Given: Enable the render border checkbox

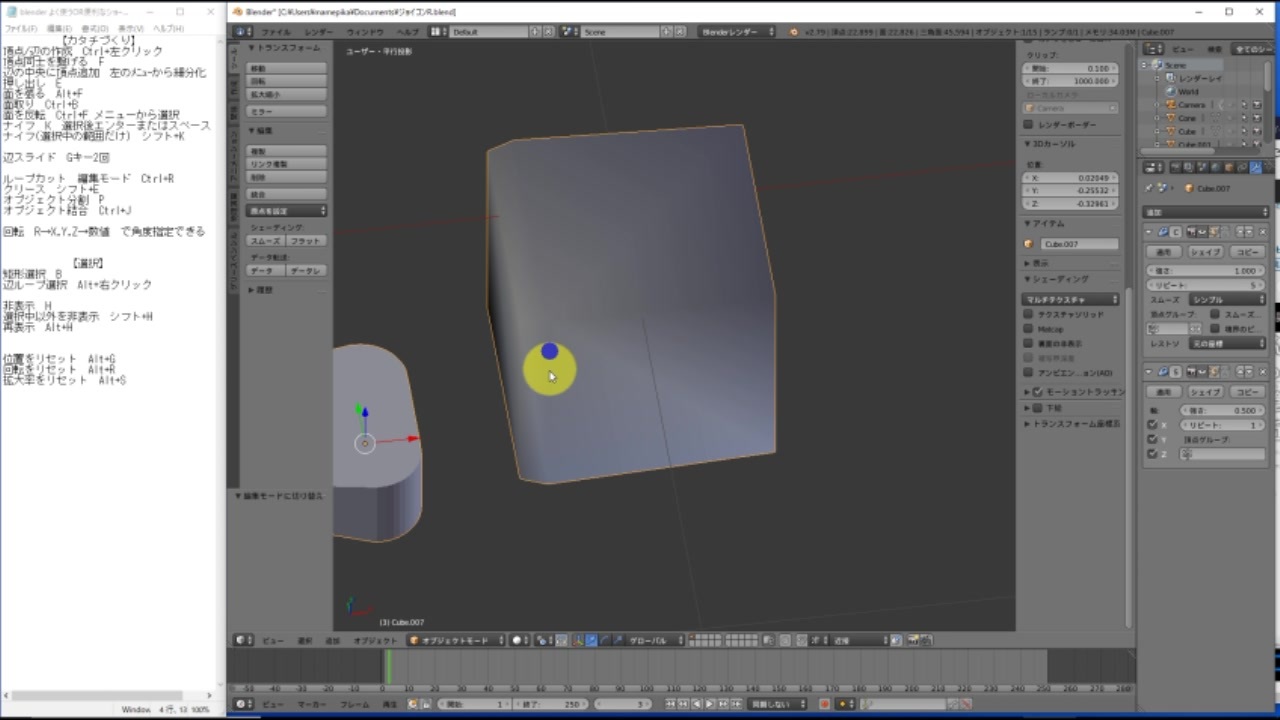Looking at the screenshot, I should tap(1028, 125).
